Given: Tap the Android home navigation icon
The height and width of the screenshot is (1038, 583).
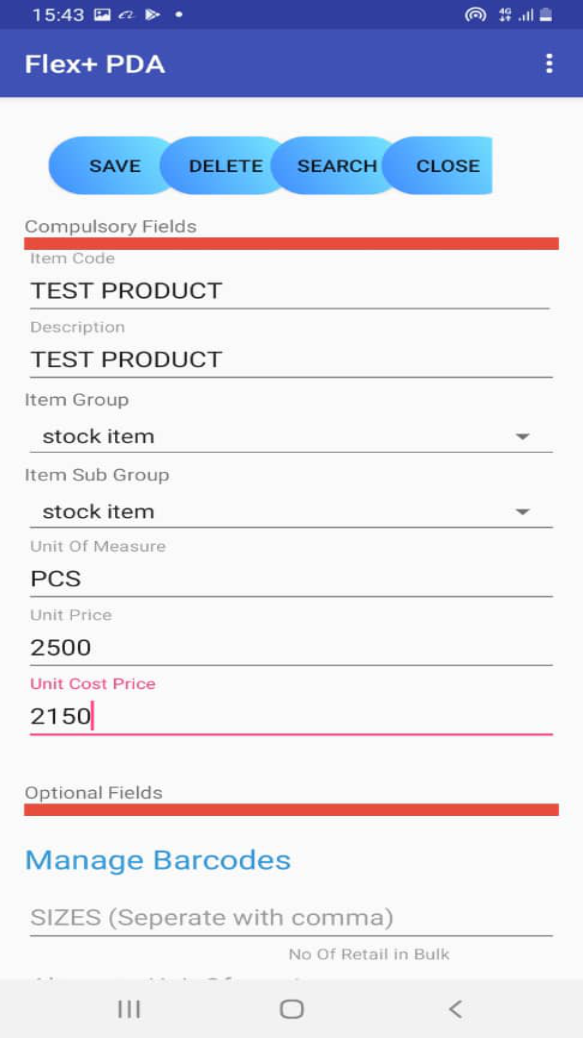Looking at the screenshot, I should tap(291, 1009).
